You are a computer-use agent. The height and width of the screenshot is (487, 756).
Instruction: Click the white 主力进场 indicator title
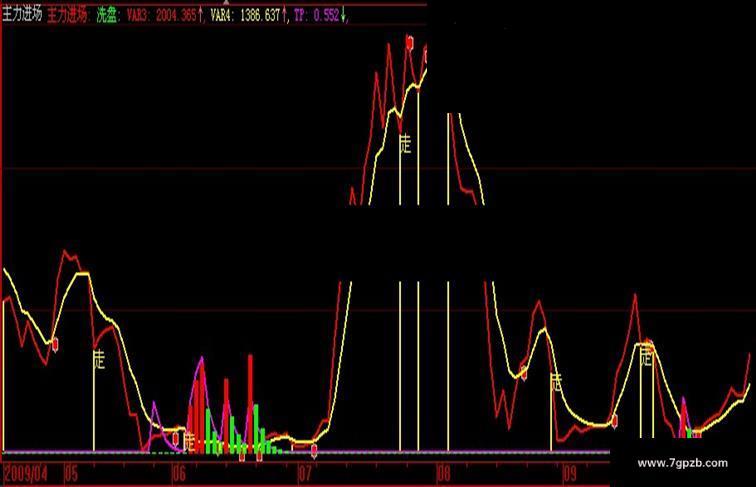[22, 15]
